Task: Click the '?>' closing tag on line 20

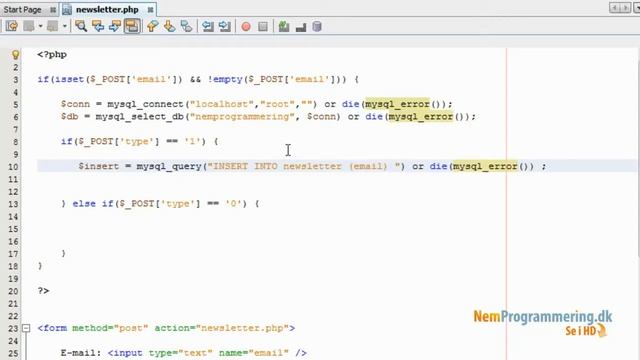Action: (x=43, y=291)
